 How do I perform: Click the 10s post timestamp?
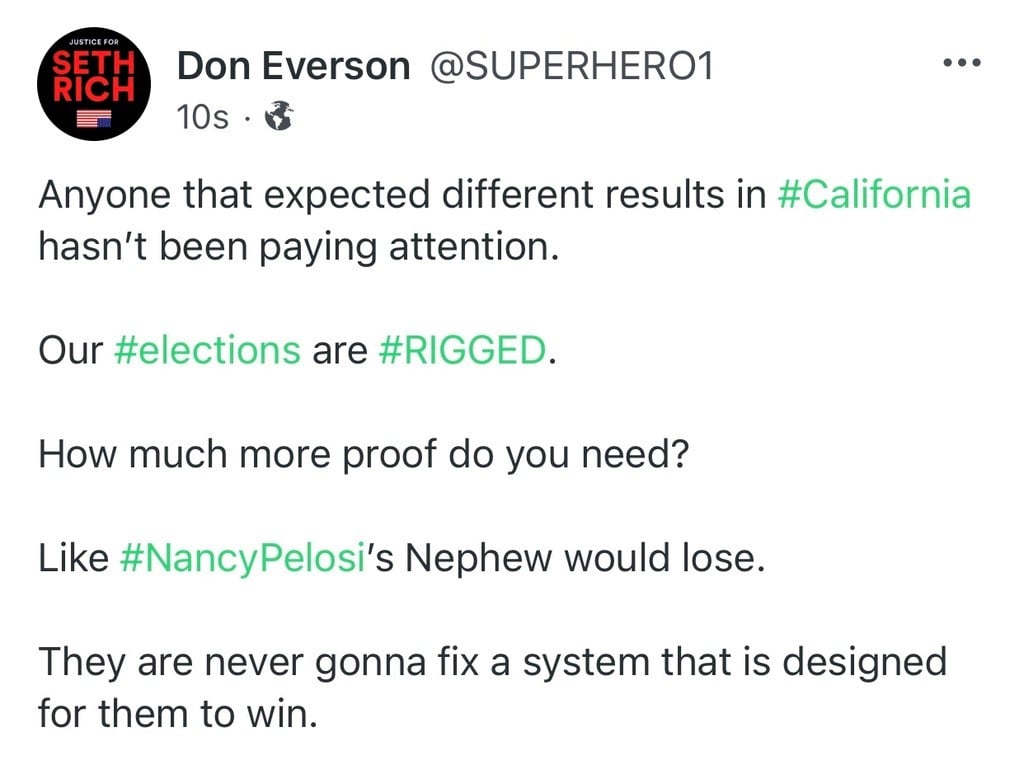(202, 118)
